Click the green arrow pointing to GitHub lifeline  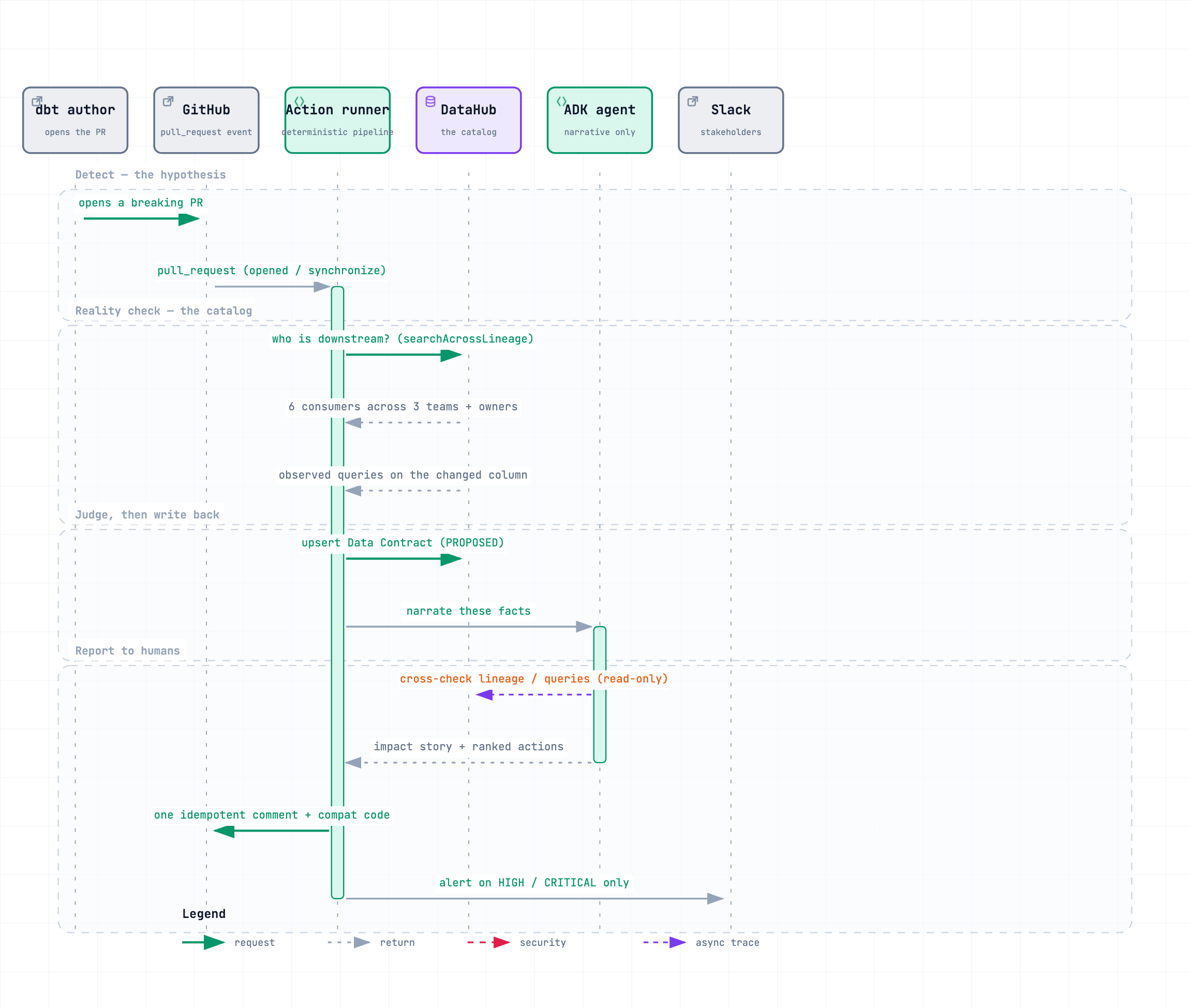pyautogui.click(x=271, y=831)
